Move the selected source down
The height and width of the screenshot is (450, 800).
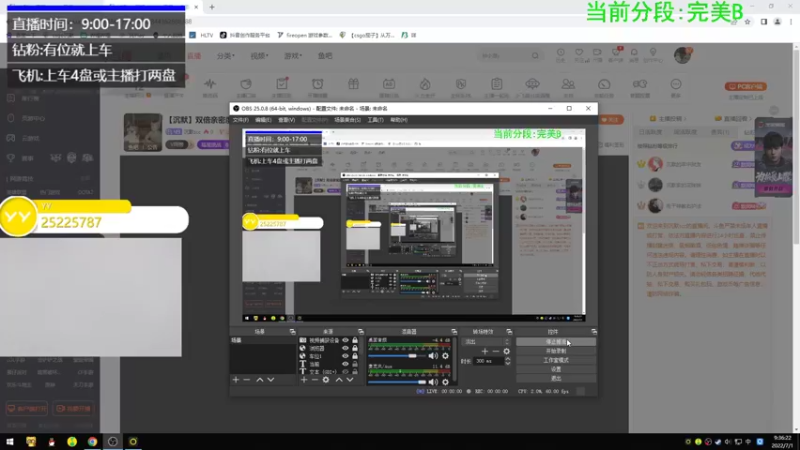[350, 380]
